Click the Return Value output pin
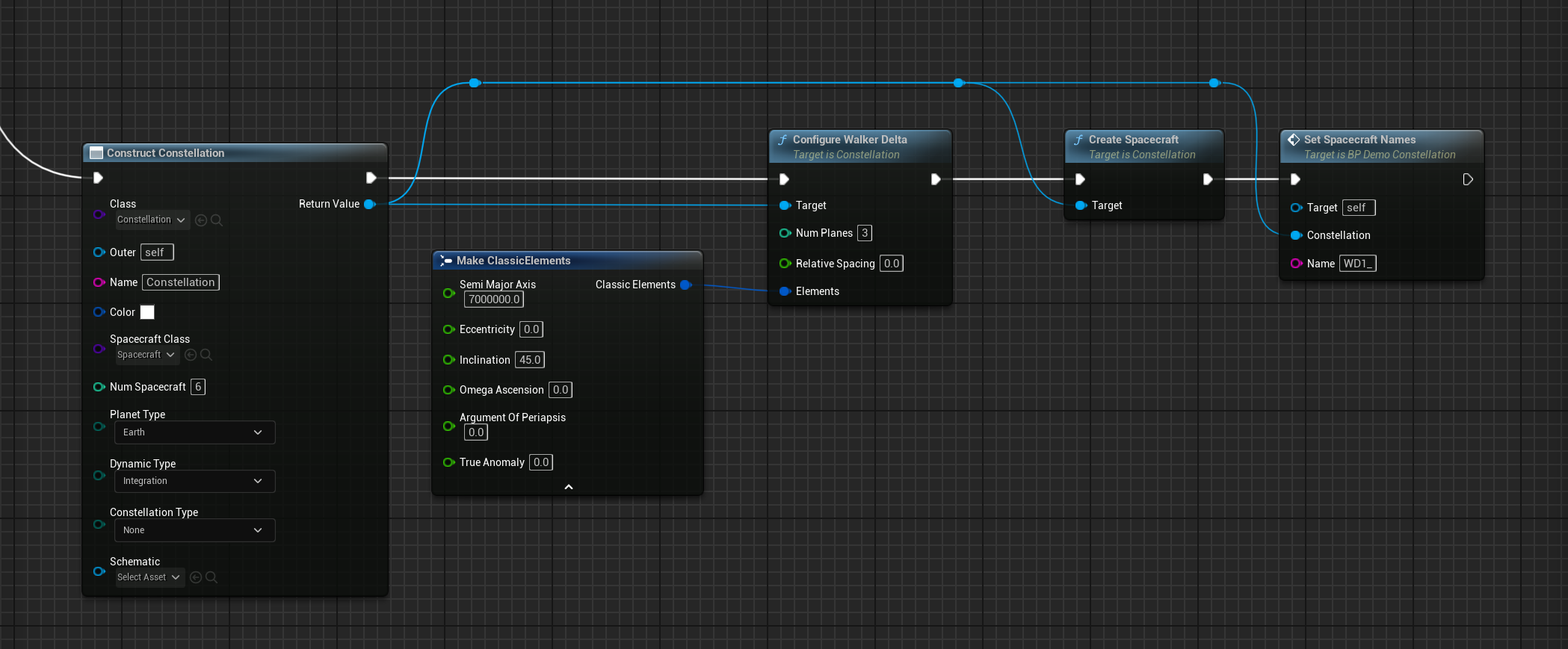The height and width of the screenshot is (649, 1568). click(369, 204)
